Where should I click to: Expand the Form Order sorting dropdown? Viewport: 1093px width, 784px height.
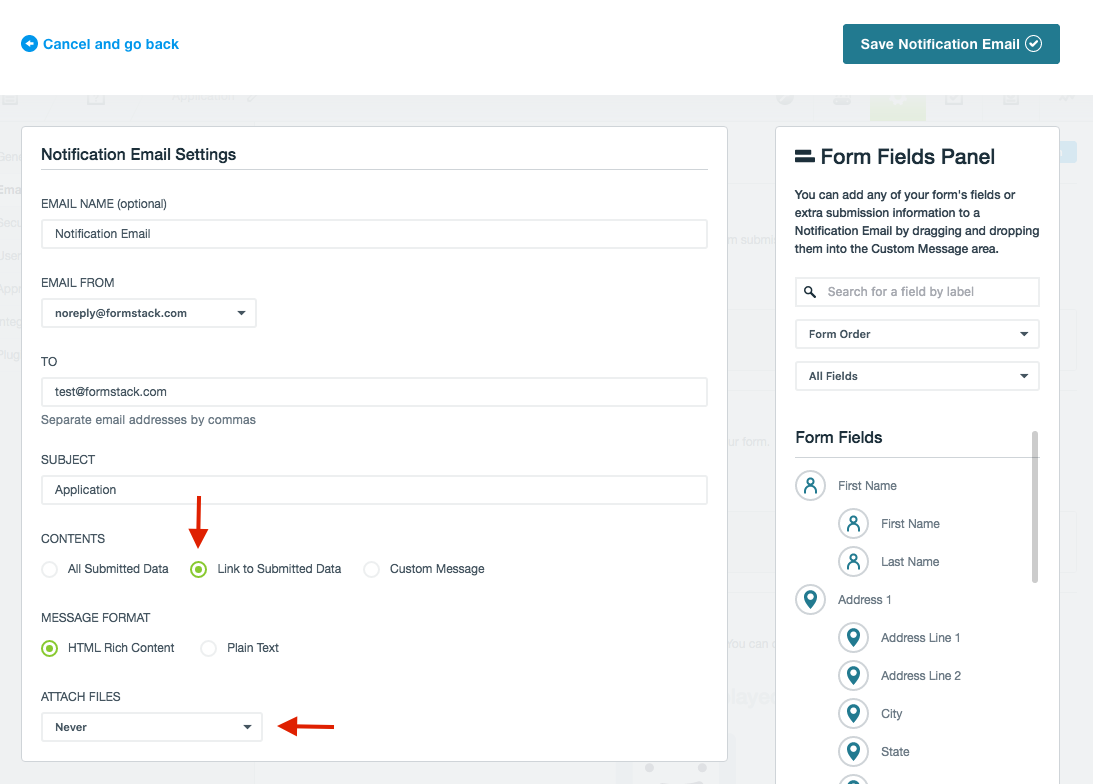pos(917,334)
